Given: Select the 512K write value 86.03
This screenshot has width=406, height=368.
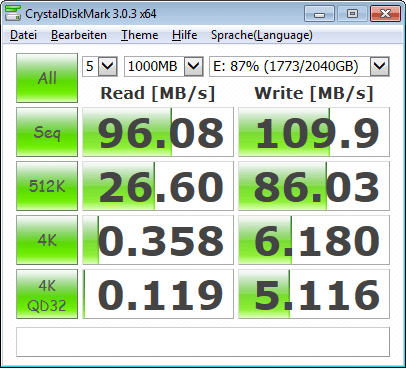Looking at the screenshot, I should (314, 186).
